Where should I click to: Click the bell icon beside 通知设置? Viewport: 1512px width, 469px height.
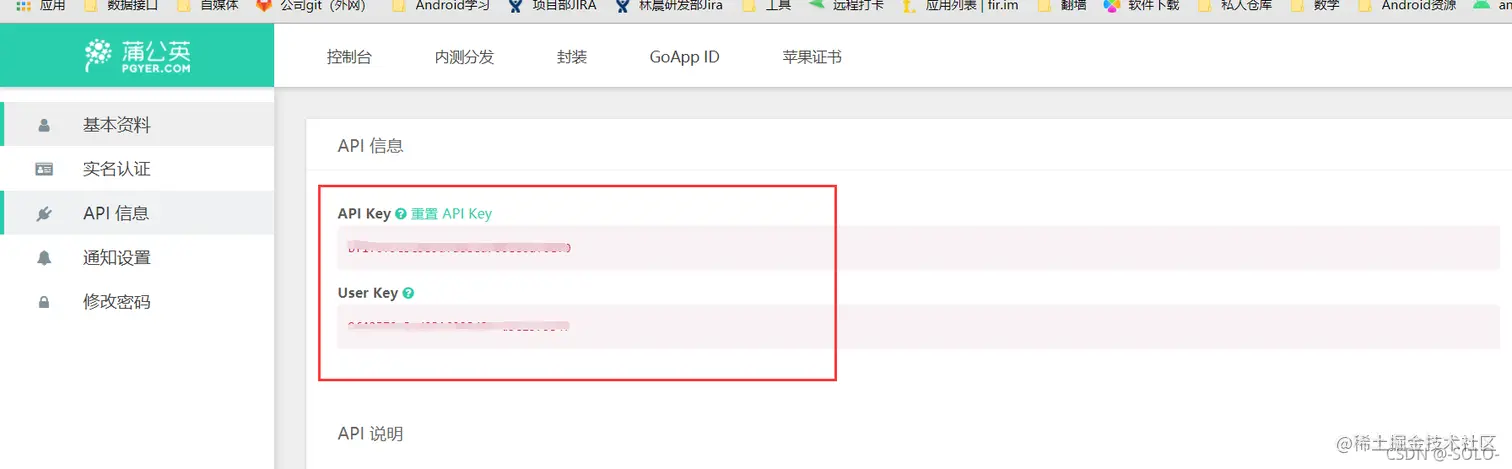click(44, 257)
